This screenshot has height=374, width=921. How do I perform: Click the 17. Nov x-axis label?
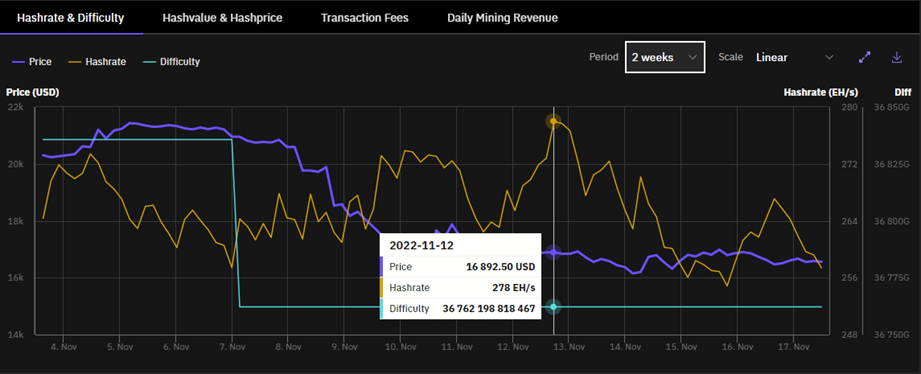794,347
